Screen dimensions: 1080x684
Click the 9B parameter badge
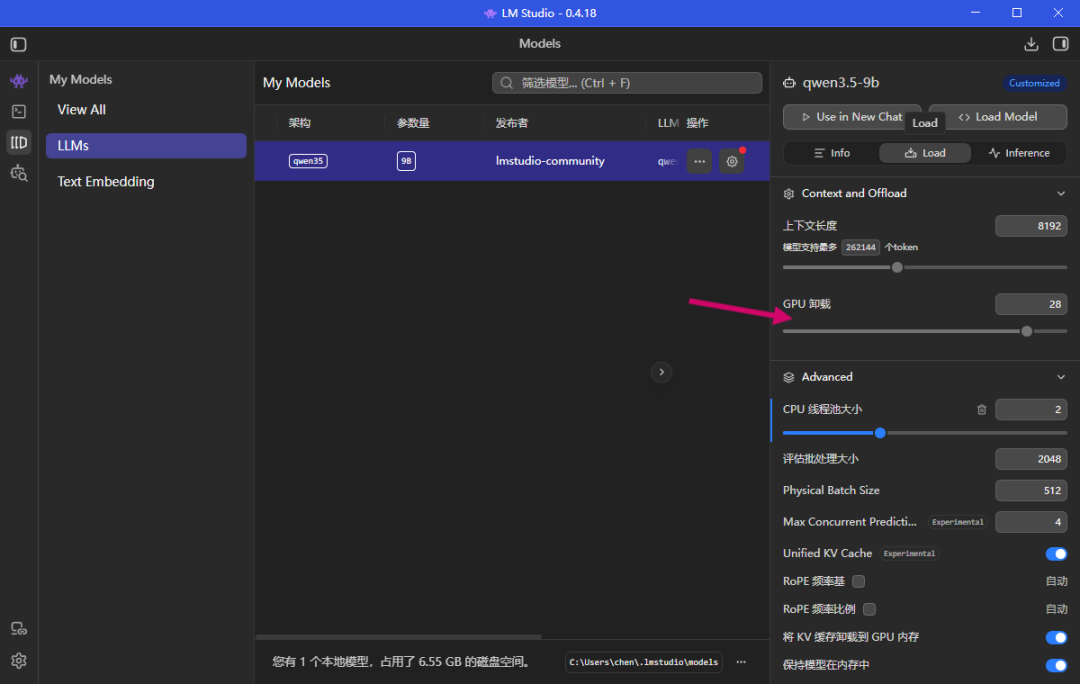click(406, 161)
